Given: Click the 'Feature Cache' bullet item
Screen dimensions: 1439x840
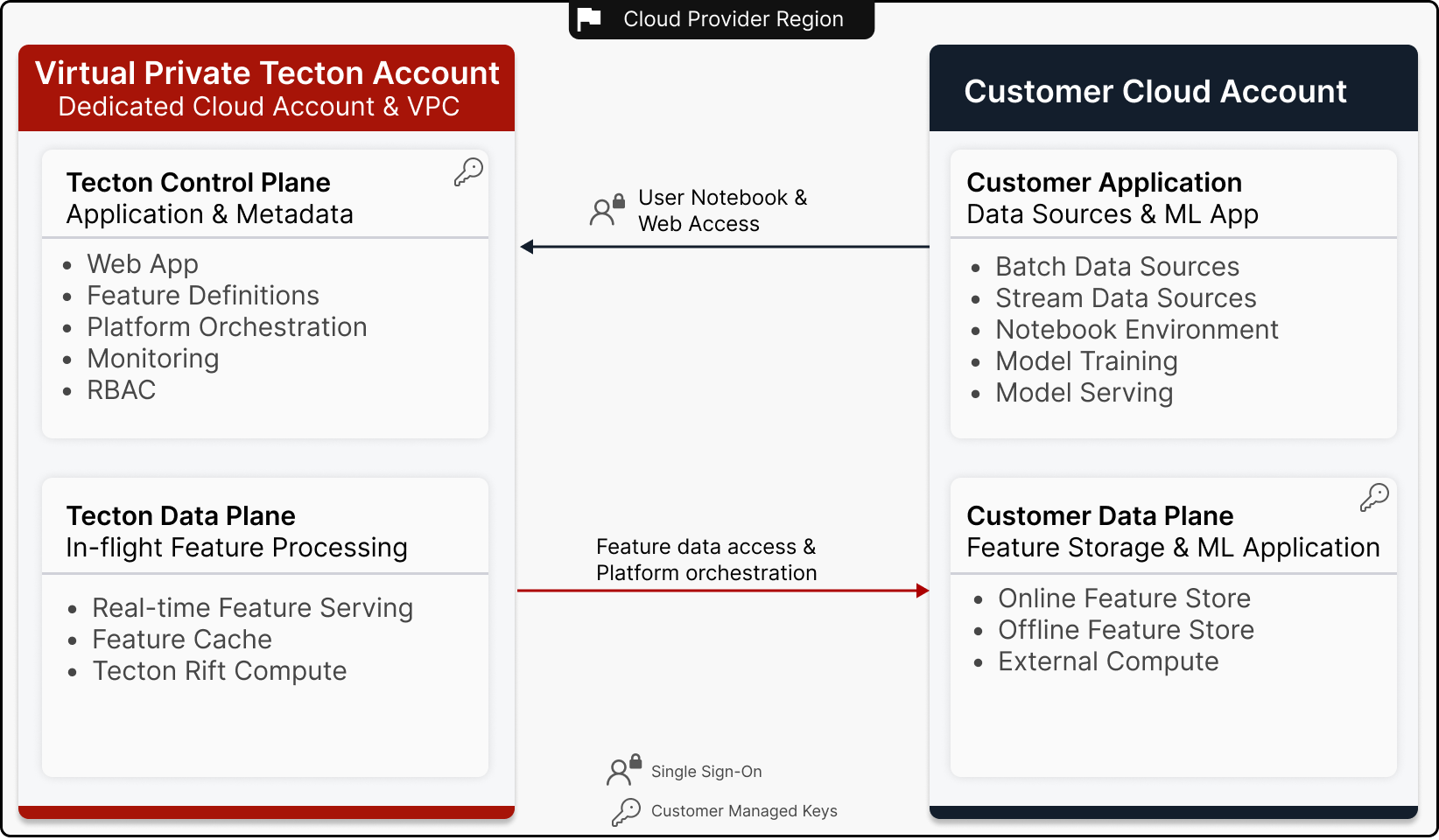Looking at the screenshot, I should point(182,640).
